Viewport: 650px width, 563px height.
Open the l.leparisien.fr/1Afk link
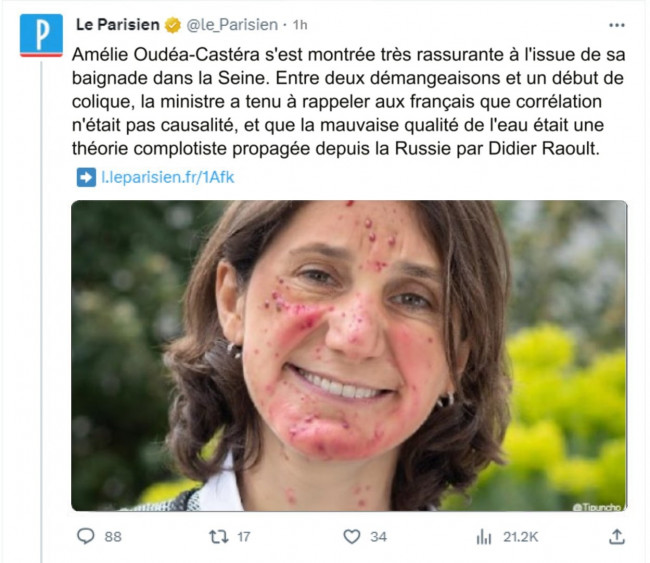pyautogui.click(x=168, y=177)
